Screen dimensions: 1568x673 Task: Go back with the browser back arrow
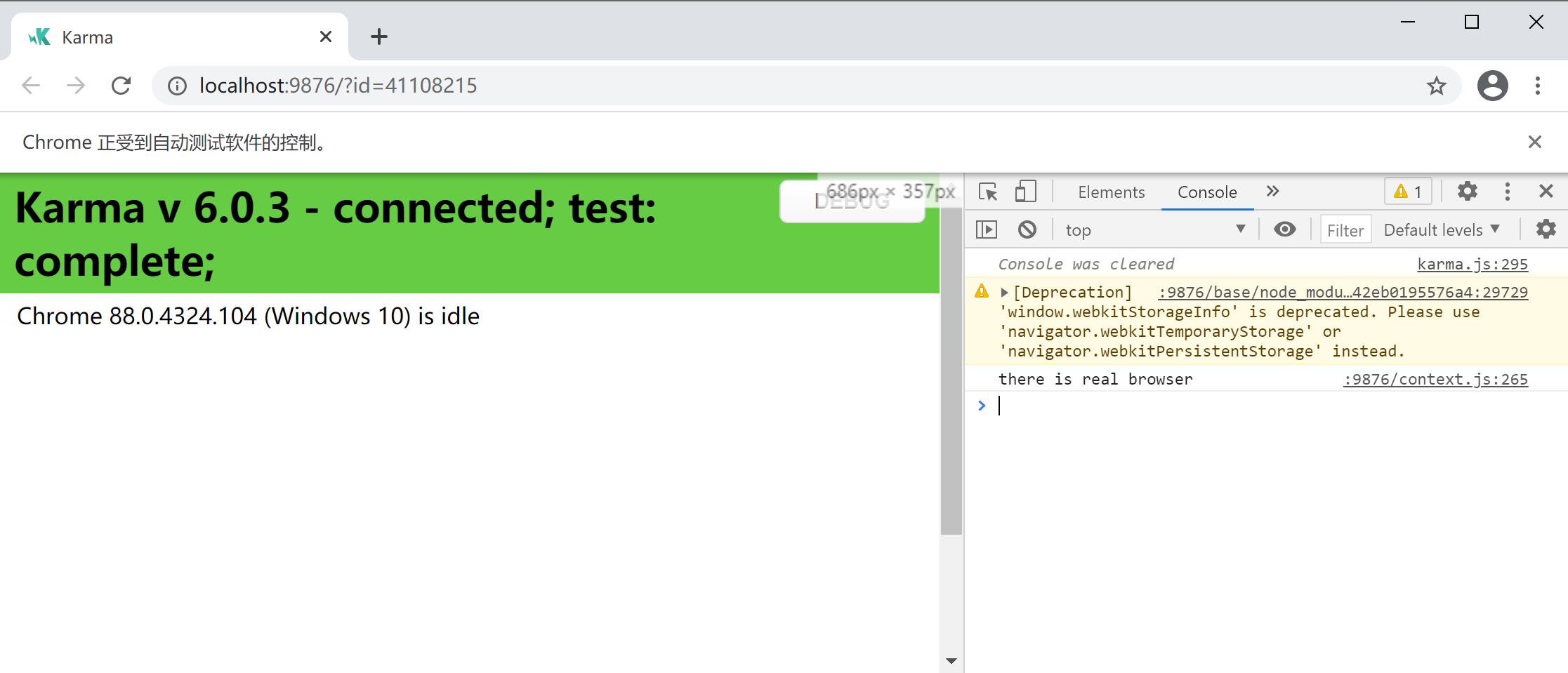click(x=31, y=86)
